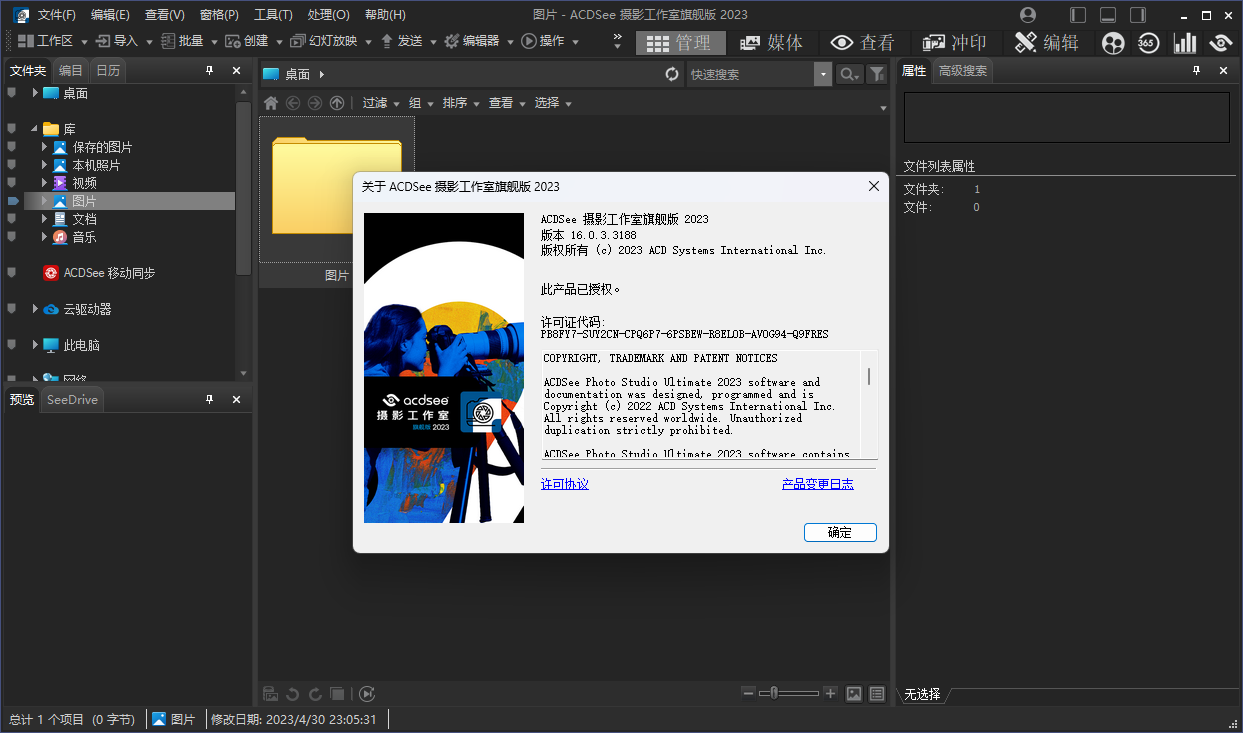The width and height of the screenshot is (1243, 733).
Task: Open the 窗格(P) menu
Action: pos(219,15)
